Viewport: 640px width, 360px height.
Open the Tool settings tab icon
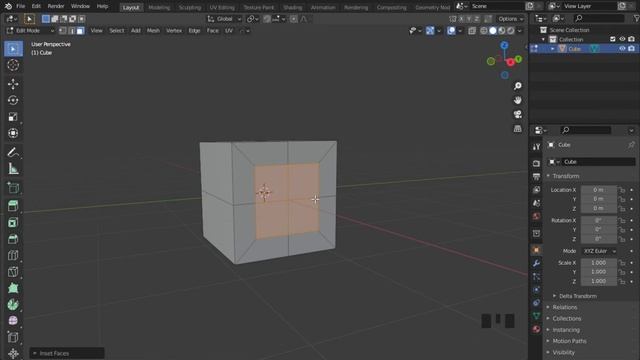(x=536, y=147)
